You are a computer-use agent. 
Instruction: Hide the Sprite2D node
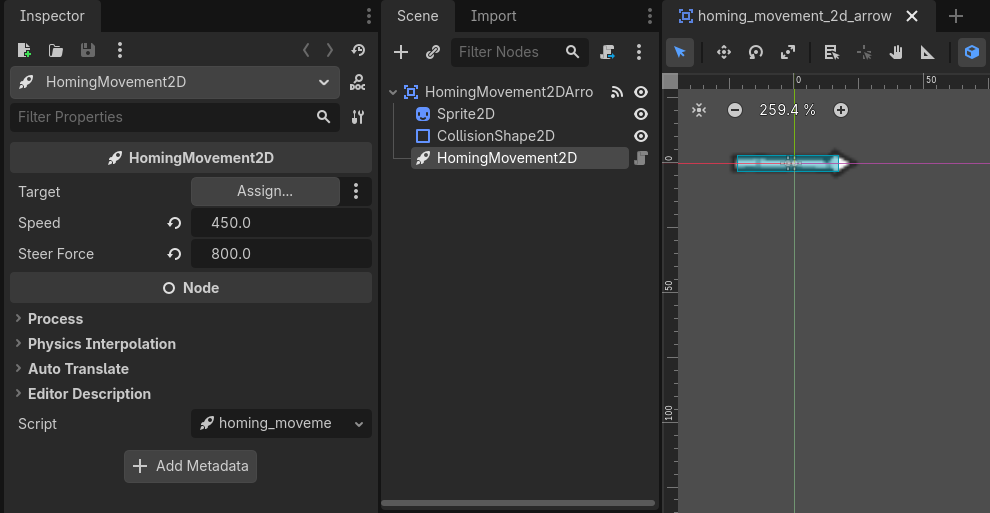(x=641, y=114)
